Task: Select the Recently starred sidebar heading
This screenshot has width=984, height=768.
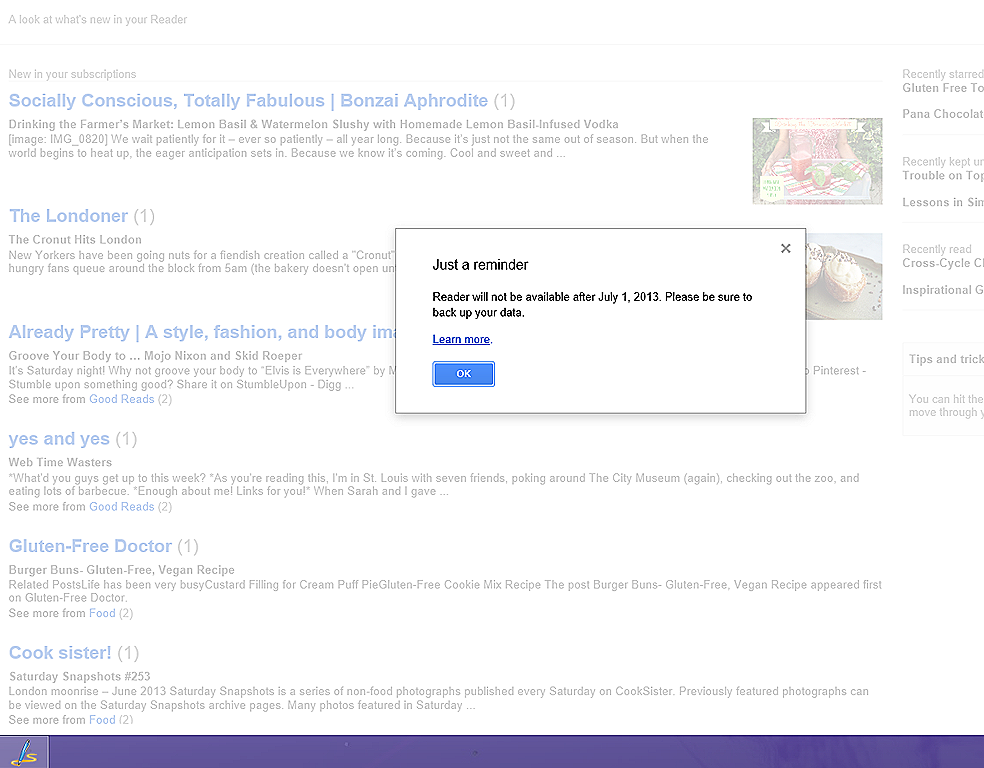Action: (x=943, y=73)
